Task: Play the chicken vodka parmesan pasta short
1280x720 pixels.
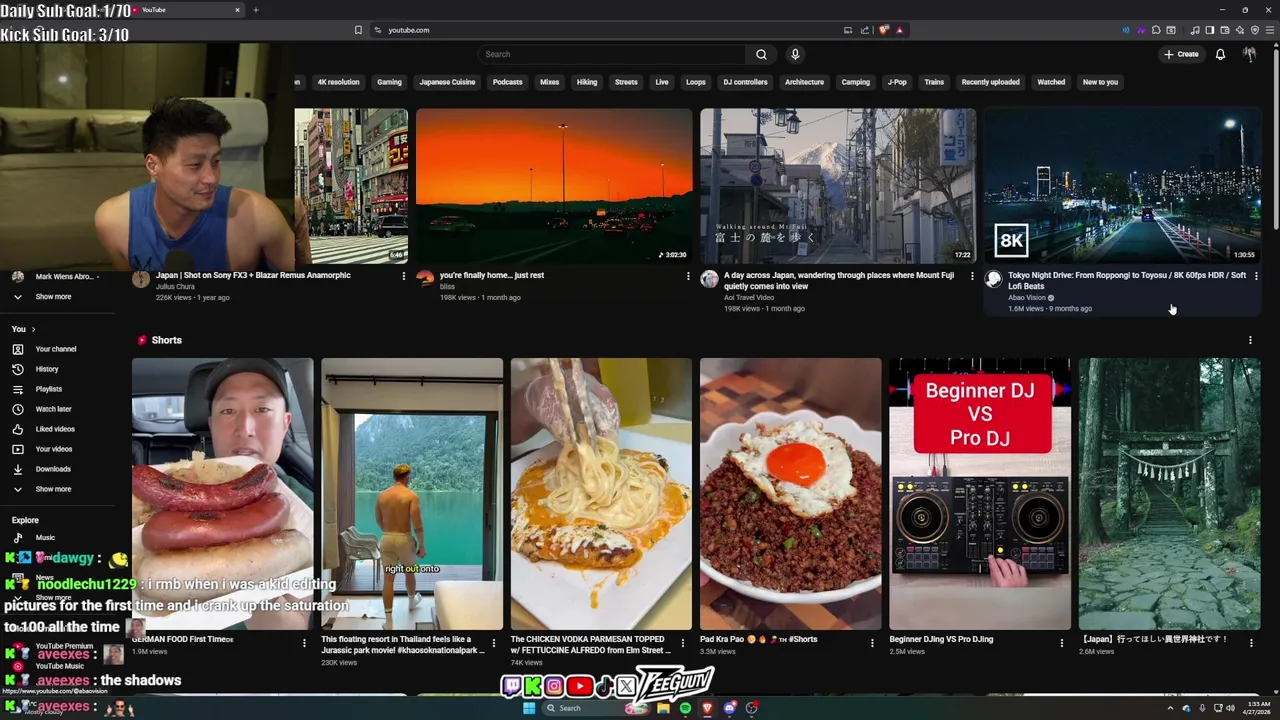Action: point(601,494)
